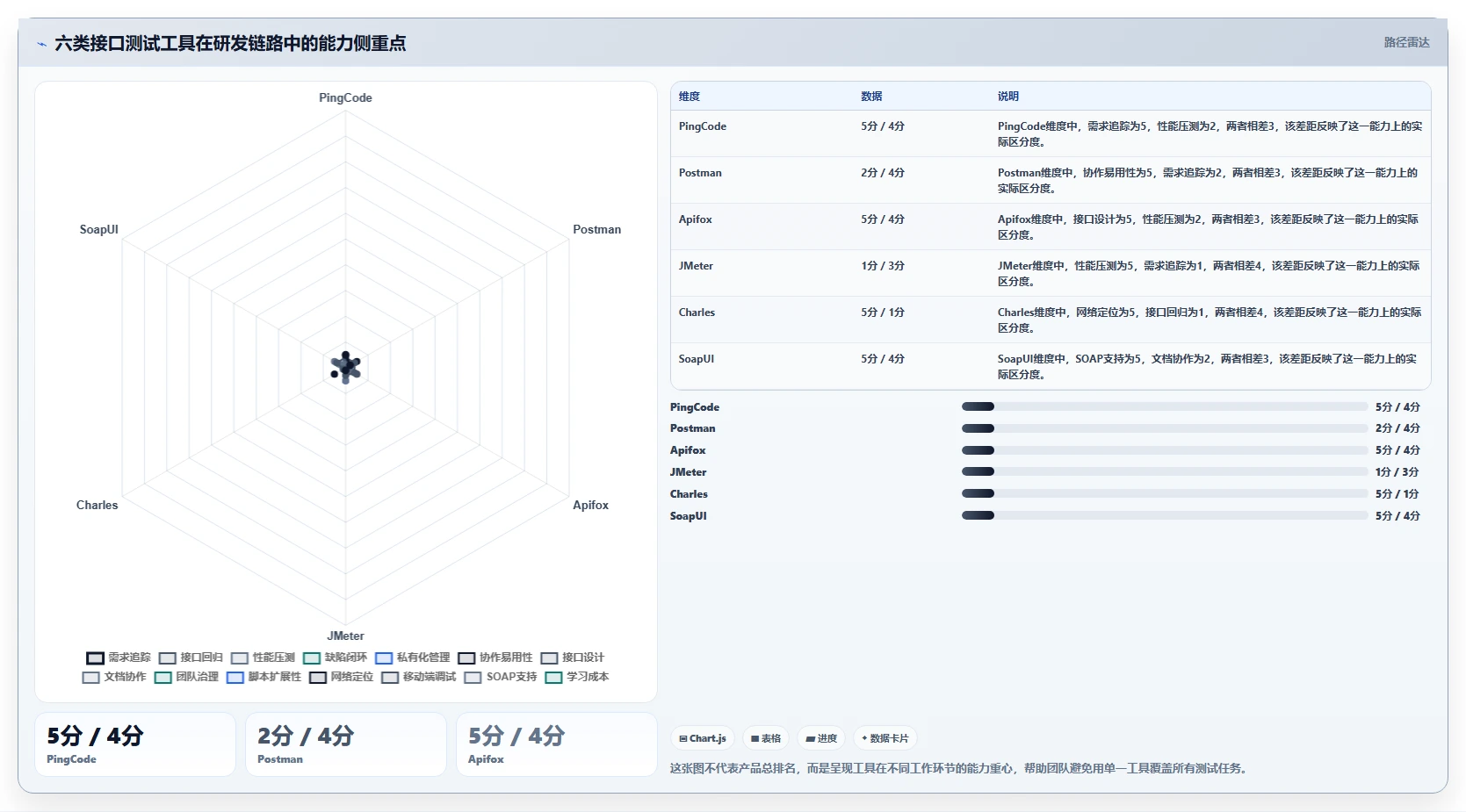Click the Charles axis label on radar
Image resolution: width=1466 pixels, height=812 pixels.
pos(97,505)
